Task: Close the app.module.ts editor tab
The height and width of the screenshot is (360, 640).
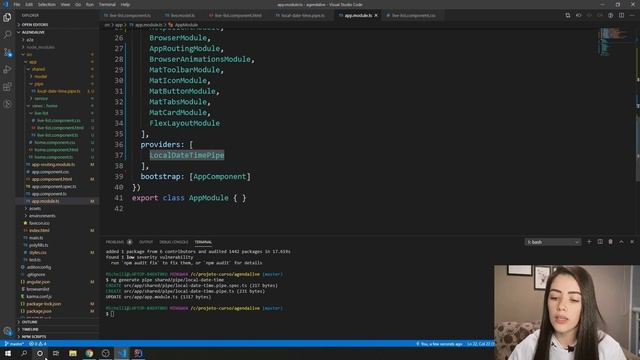Action: 376,16
